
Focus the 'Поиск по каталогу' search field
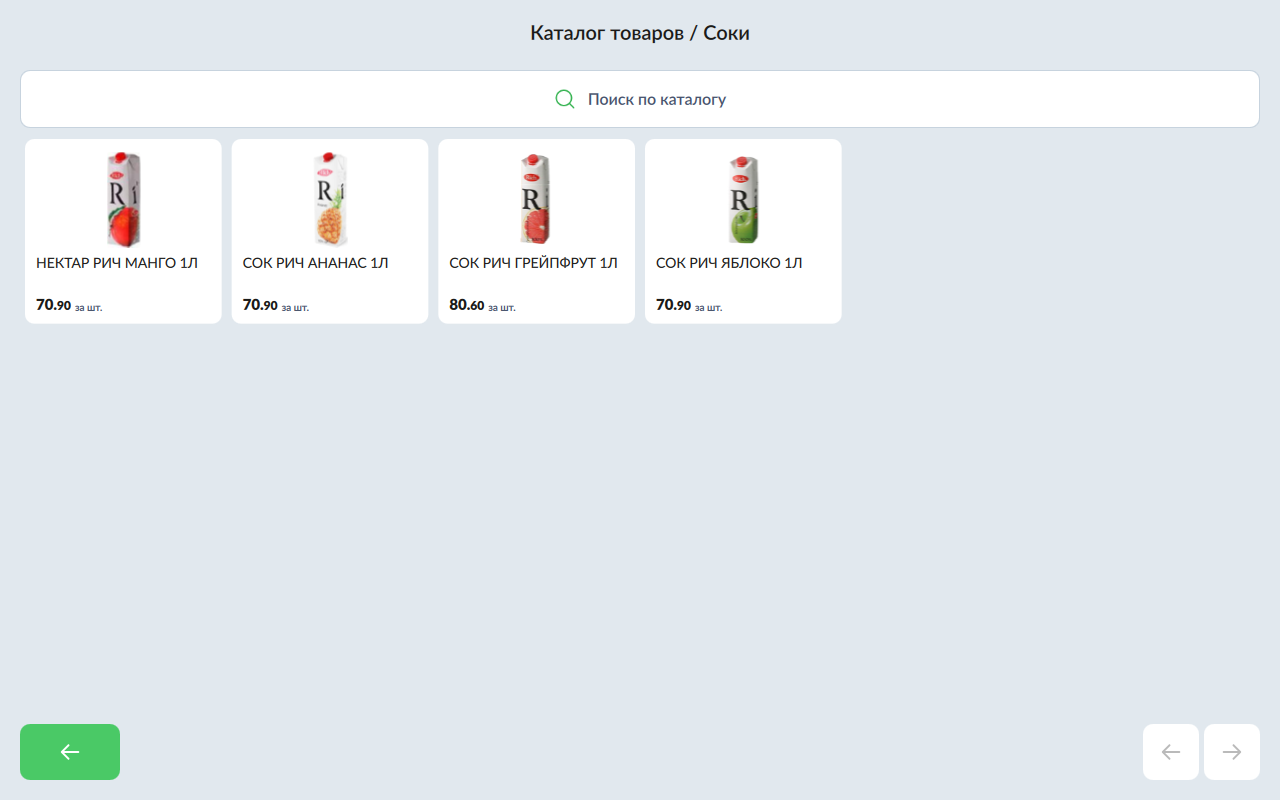[656, 99]
